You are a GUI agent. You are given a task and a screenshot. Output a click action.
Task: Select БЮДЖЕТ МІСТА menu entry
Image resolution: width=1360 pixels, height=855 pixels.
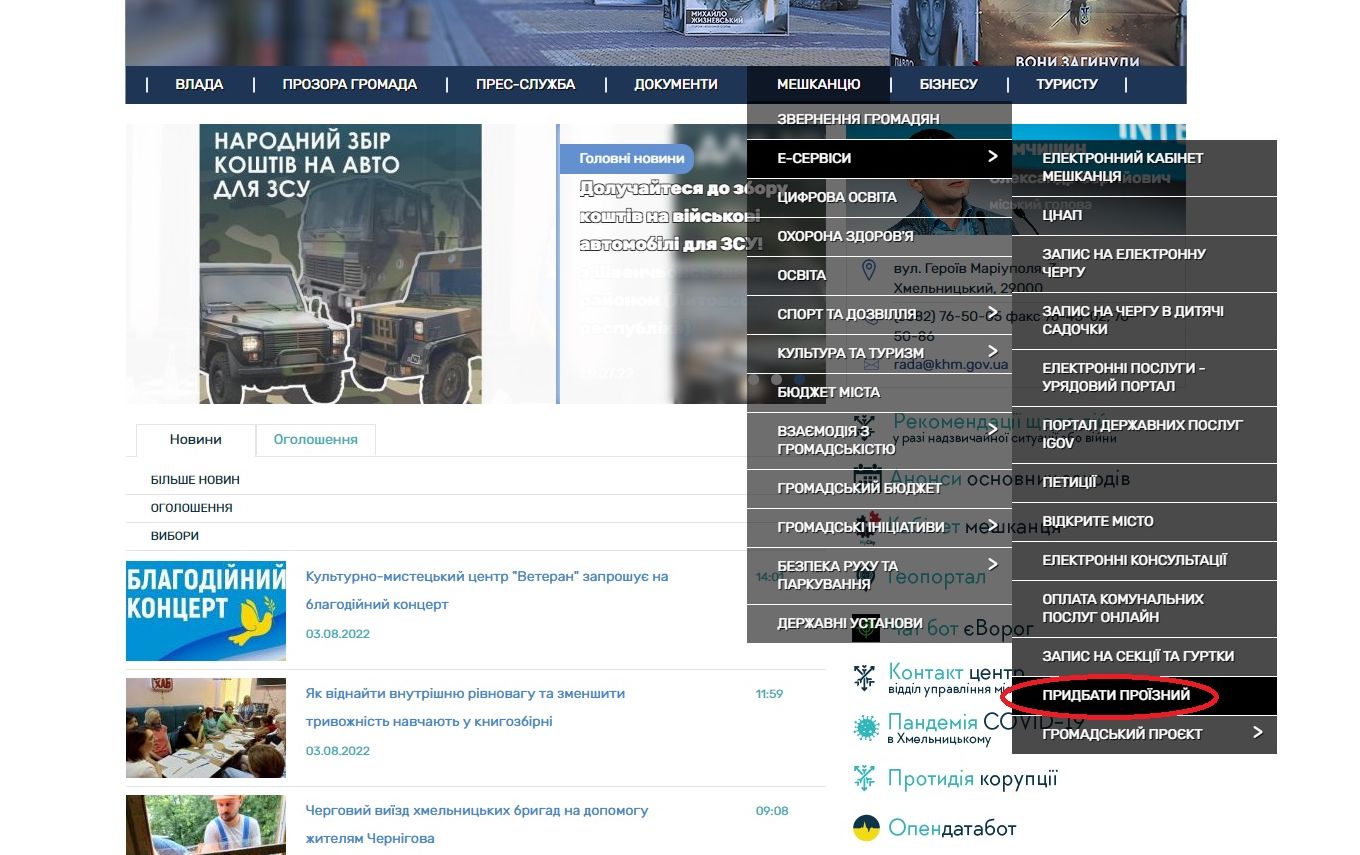coord(879,392)
